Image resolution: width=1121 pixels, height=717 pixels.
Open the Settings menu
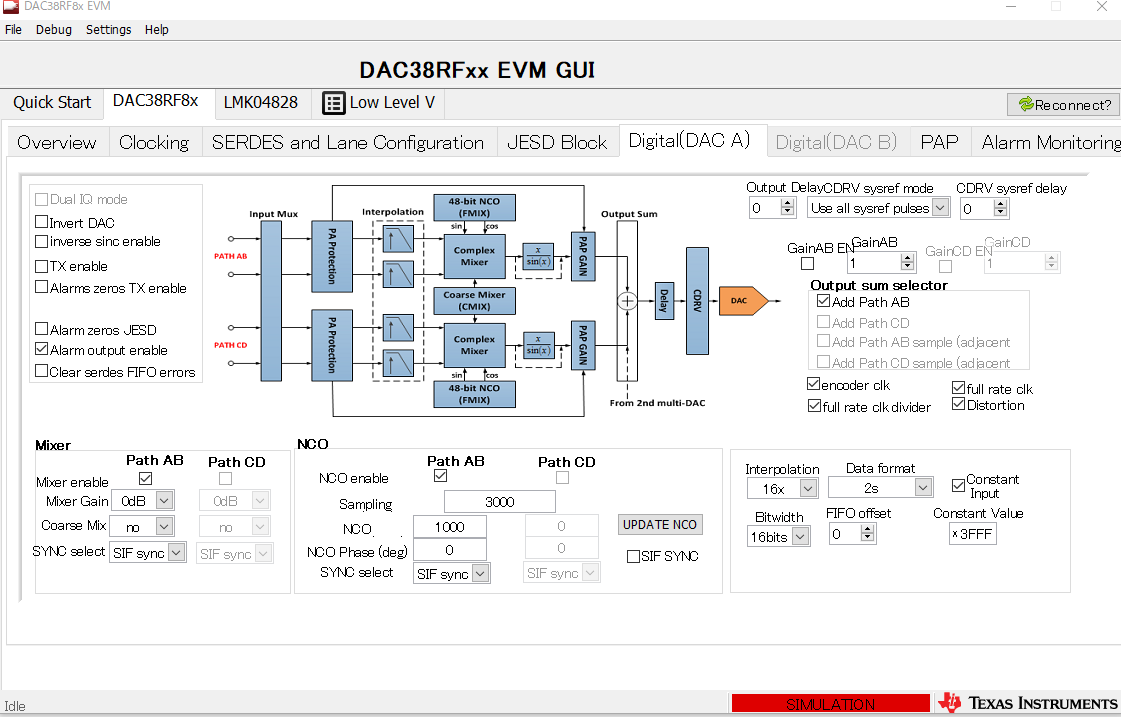109,29
